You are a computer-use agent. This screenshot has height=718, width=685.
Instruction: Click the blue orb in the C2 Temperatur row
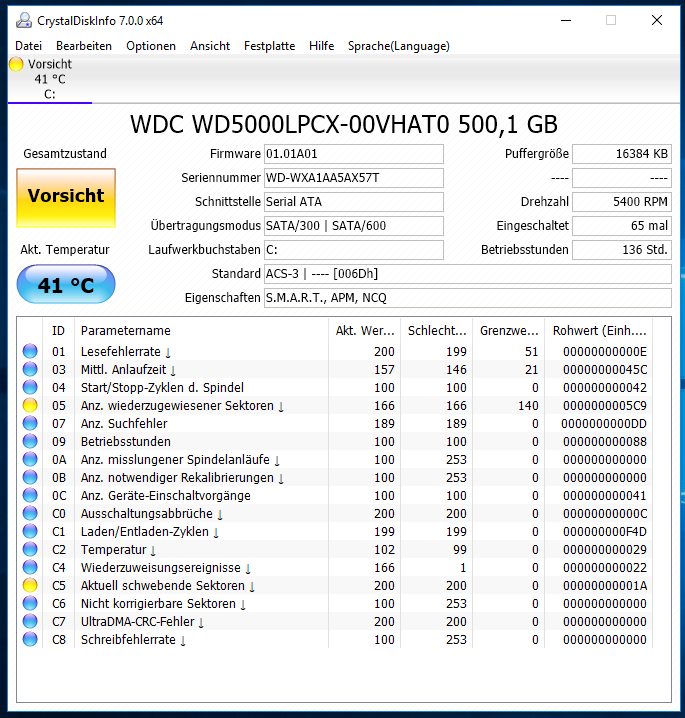pos(30,549)
